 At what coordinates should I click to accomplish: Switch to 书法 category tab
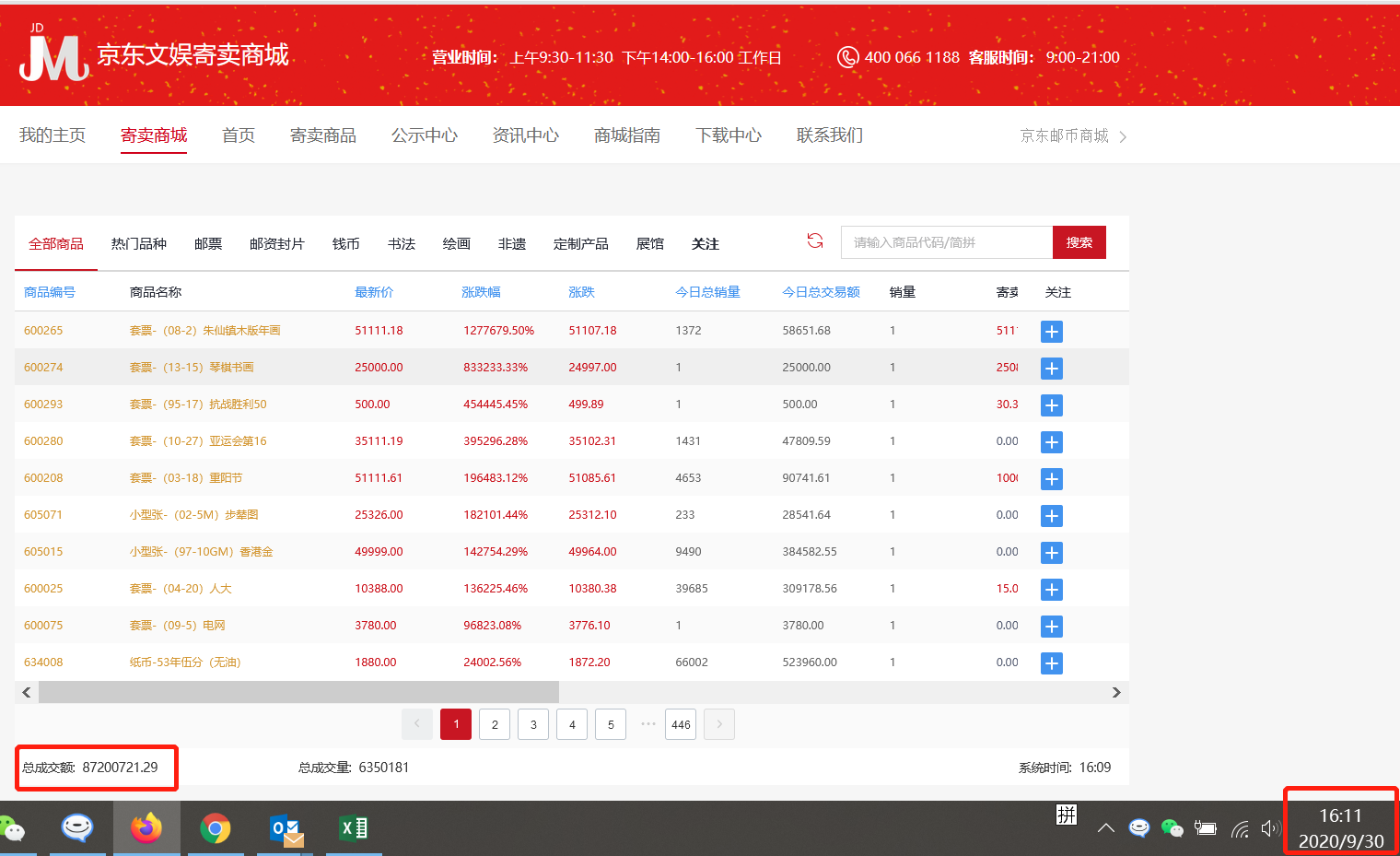402,244
